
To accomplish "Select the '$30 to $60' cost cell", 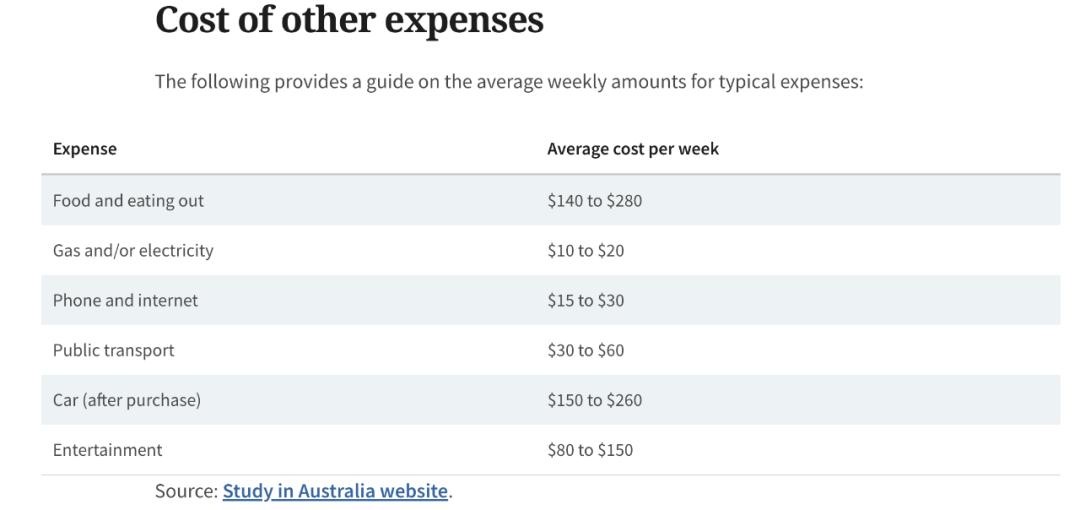I will (585, 350).
